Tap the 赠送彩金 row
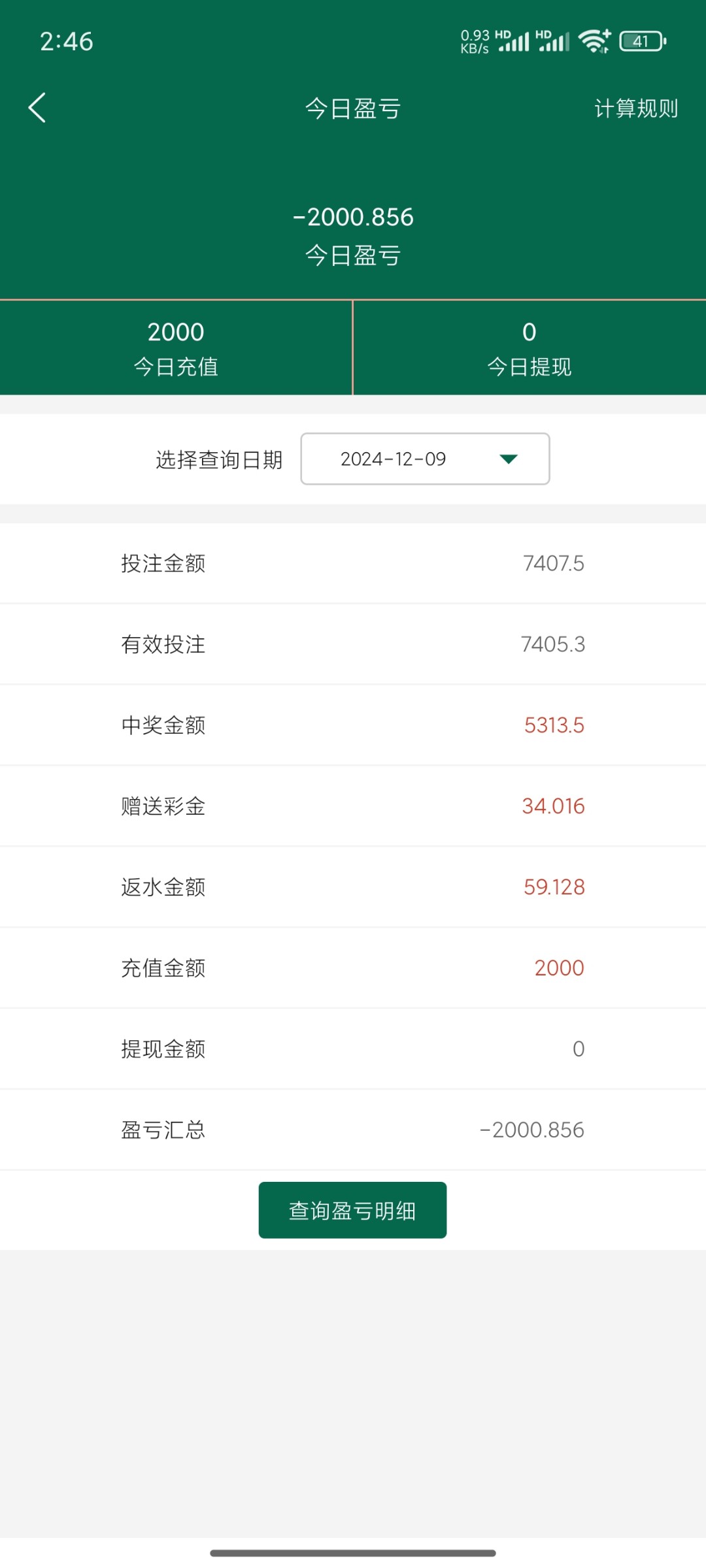The height and width of the screenshot is (1568, 706). (353, 806)
